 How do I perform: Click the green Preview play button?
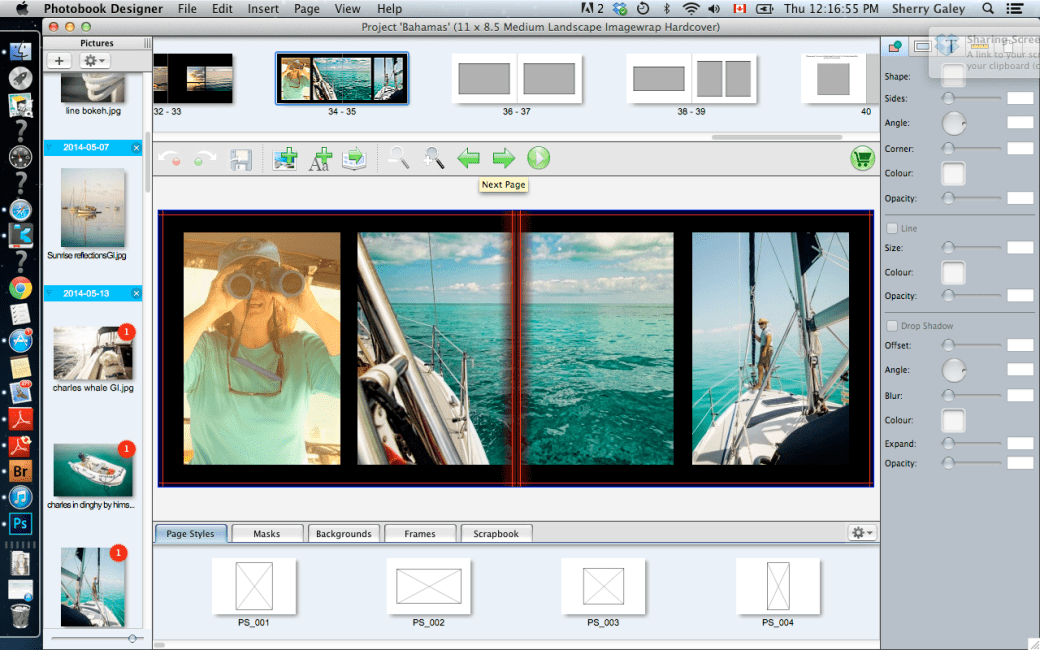click(539, 158)
